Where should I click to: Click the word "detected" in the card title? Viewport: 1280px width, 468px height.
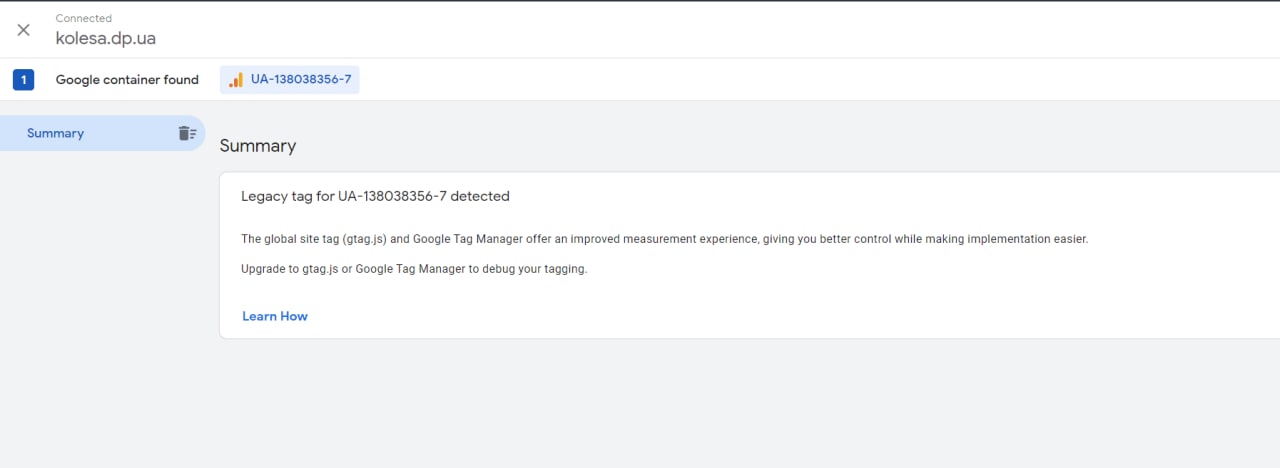pyautogui.click(x=480, y=196)
